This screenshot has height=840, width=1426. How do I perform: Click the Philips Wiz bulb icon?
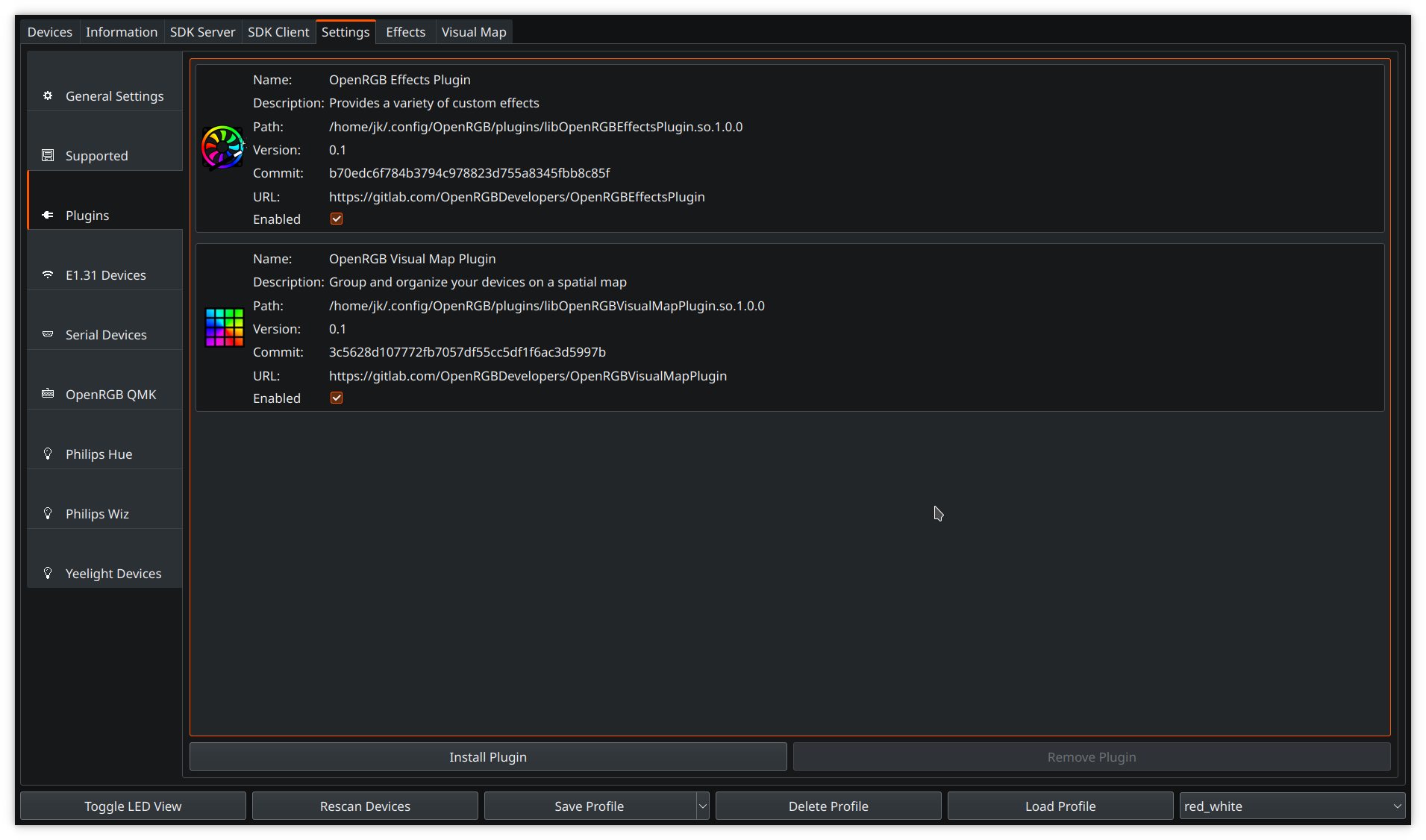point(48,513)
